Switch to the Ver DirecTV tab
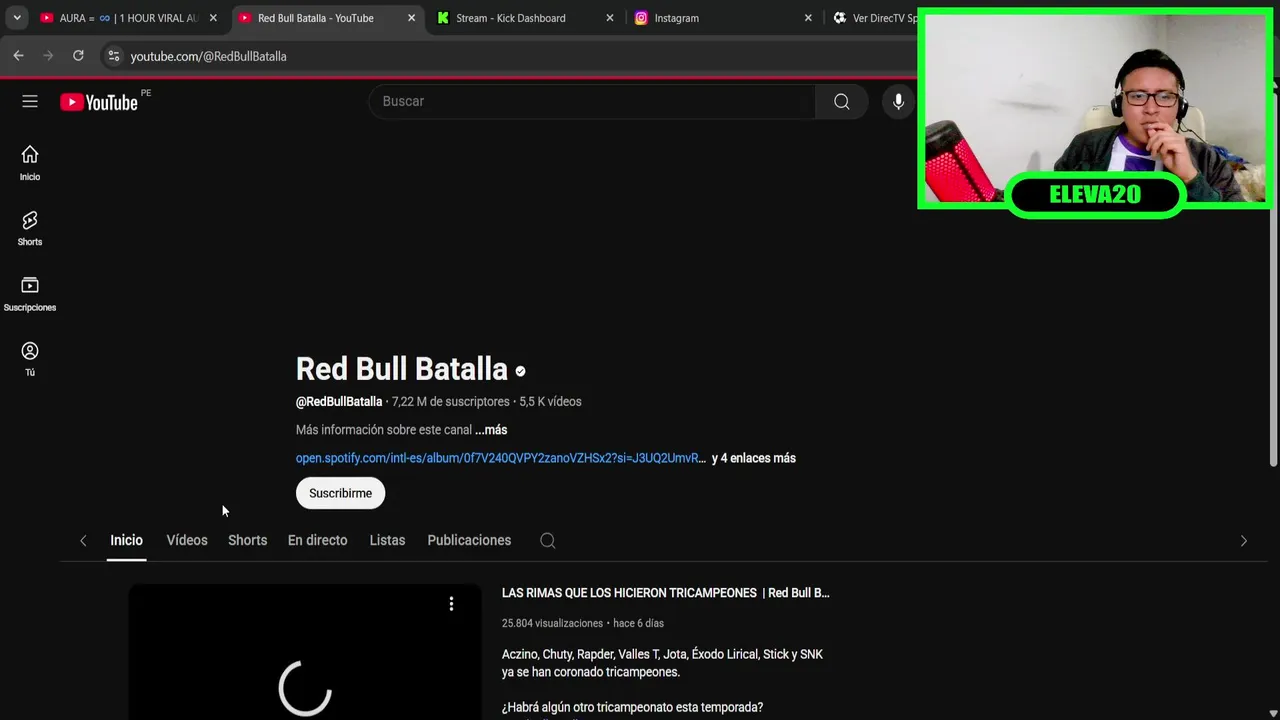This screenshot has height=720, width=1280. pyautogui.click(x=875, y=18)
